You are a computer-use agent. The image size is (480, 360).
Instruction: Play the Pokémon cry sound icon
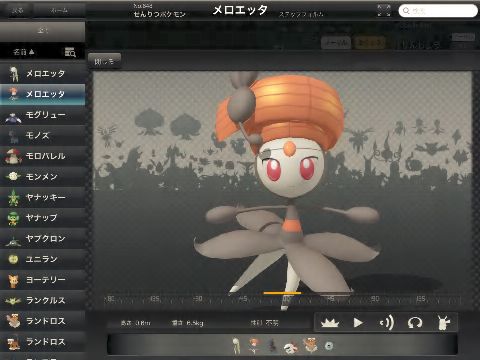(387, 323)
